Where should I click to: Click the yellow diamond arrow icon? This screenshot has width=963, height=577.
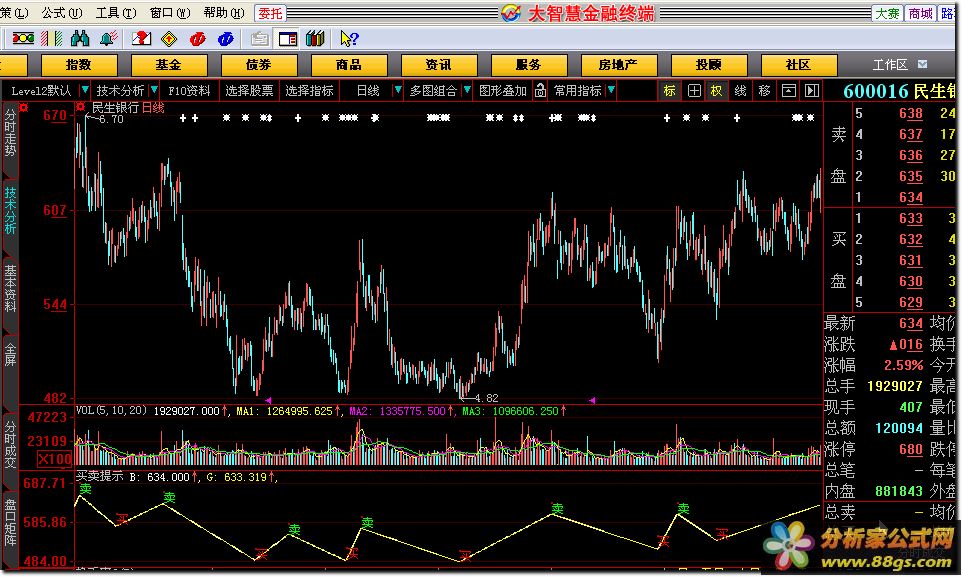(169, 39)
